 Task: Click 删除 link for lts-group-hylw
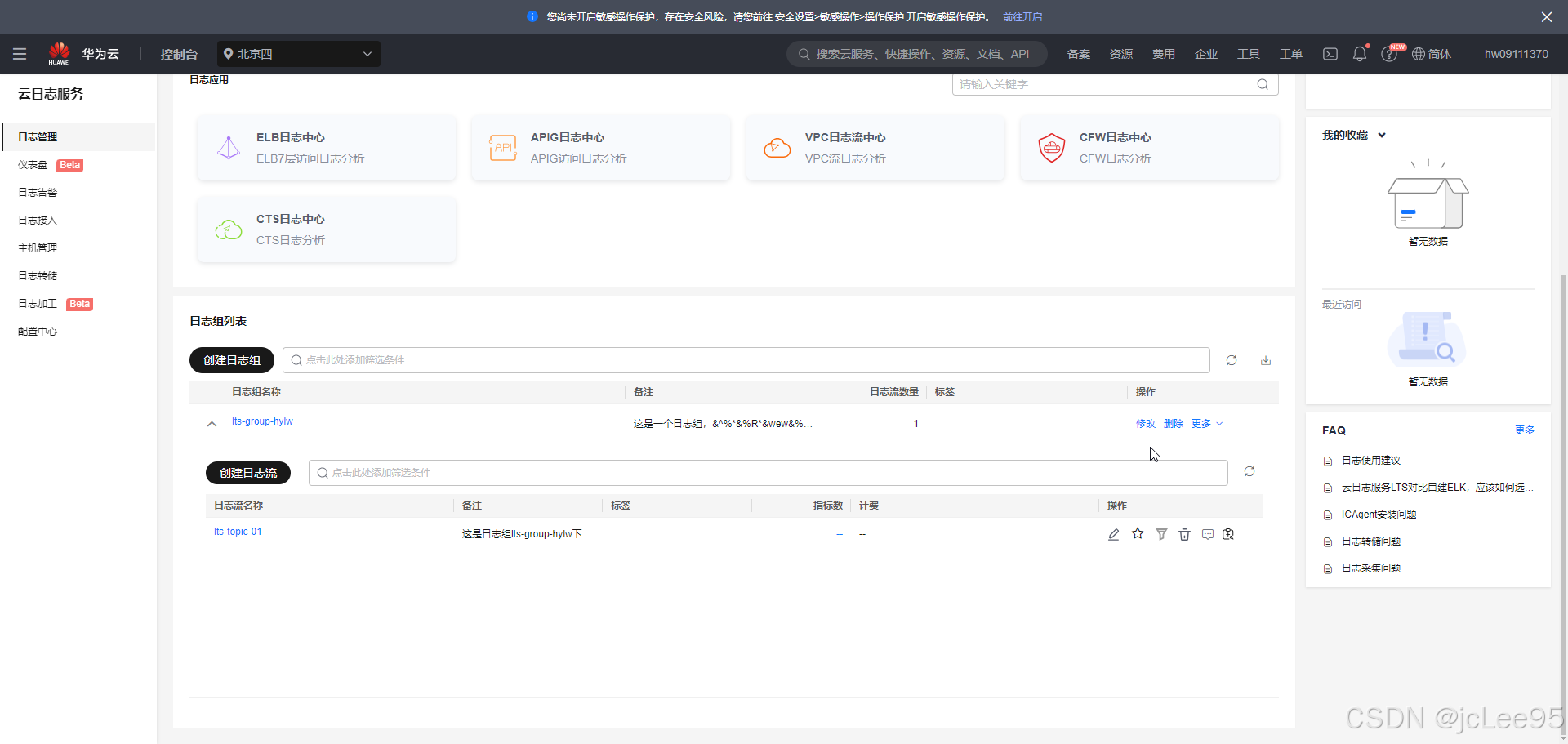[x=1174, y=424]
